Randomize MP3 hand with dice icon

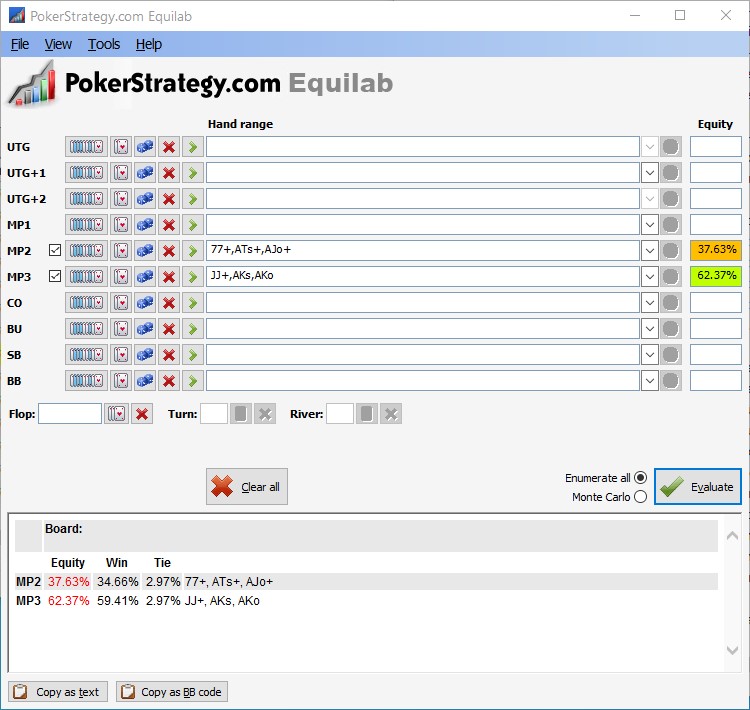tap(145, 277)
